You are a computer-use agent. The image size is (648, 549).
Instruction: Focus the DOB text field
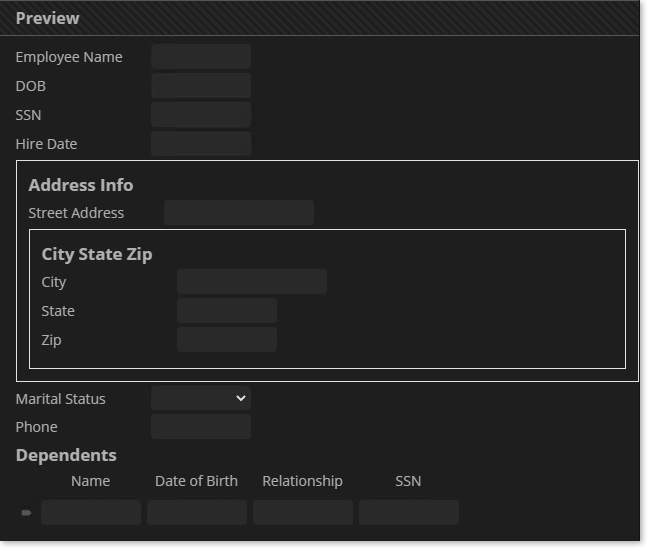(201, 86)
